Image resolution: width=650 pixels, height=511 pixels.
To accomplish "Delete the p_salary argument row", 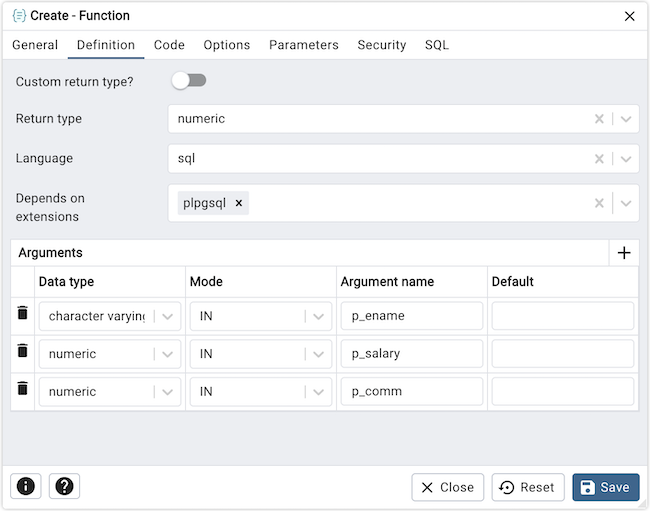I will [22, 352].
